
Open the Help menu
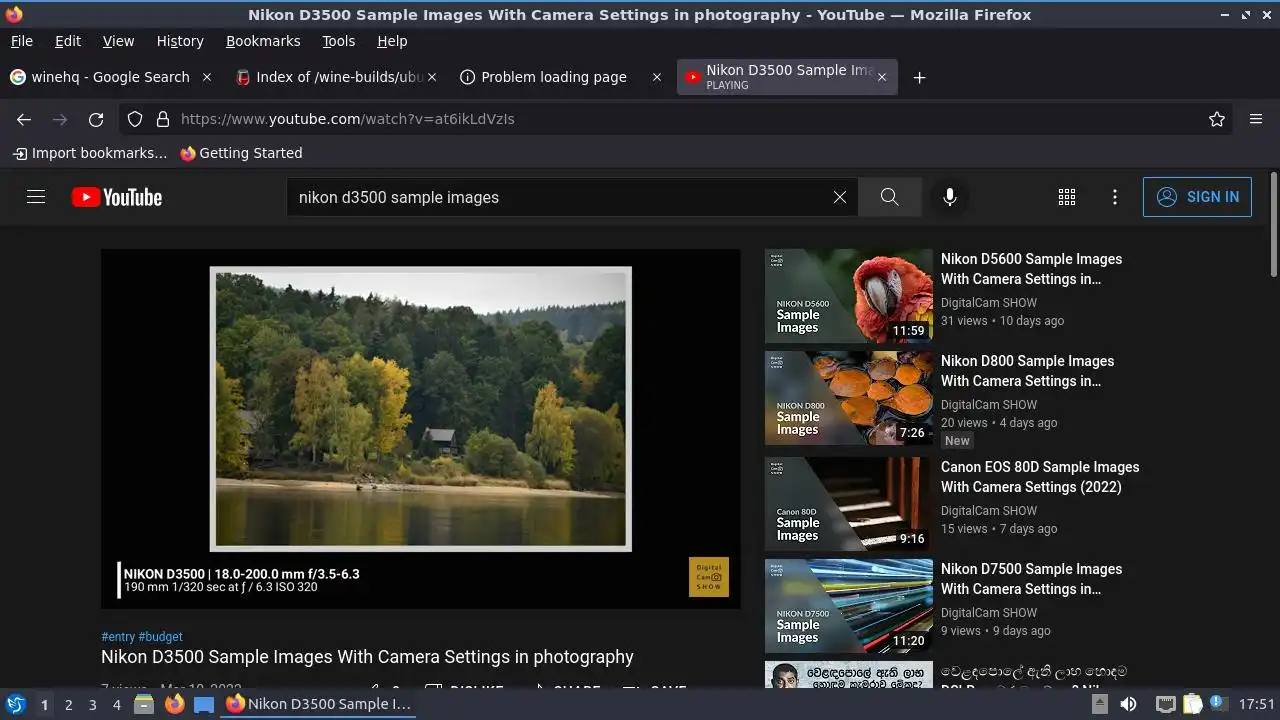coord(392,41)
